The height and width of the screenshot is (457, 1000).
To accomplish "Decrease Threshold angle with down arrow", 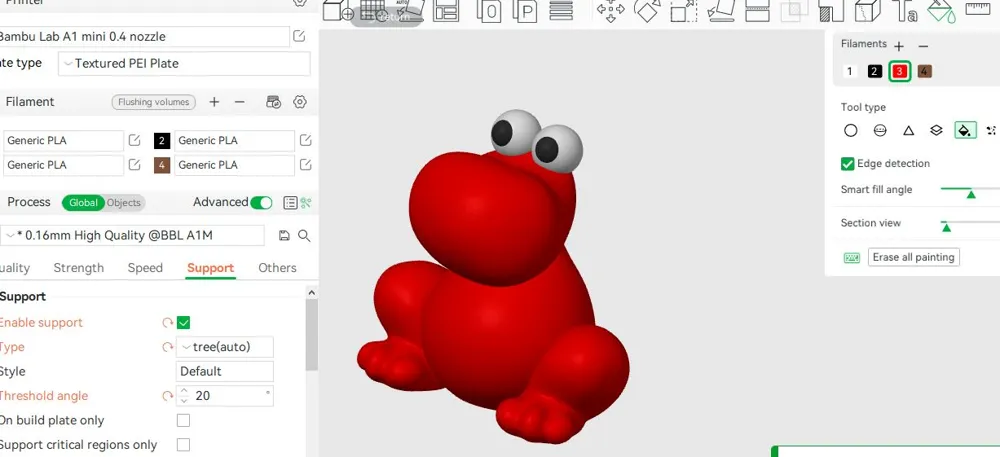I will click(x=184, y=401).
